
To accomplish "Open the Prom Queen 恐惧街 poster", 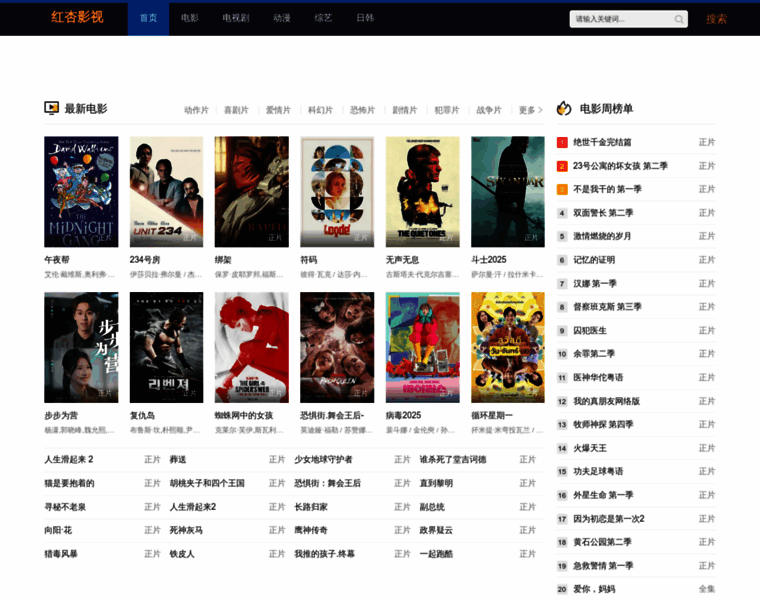I will coord(337,347).
